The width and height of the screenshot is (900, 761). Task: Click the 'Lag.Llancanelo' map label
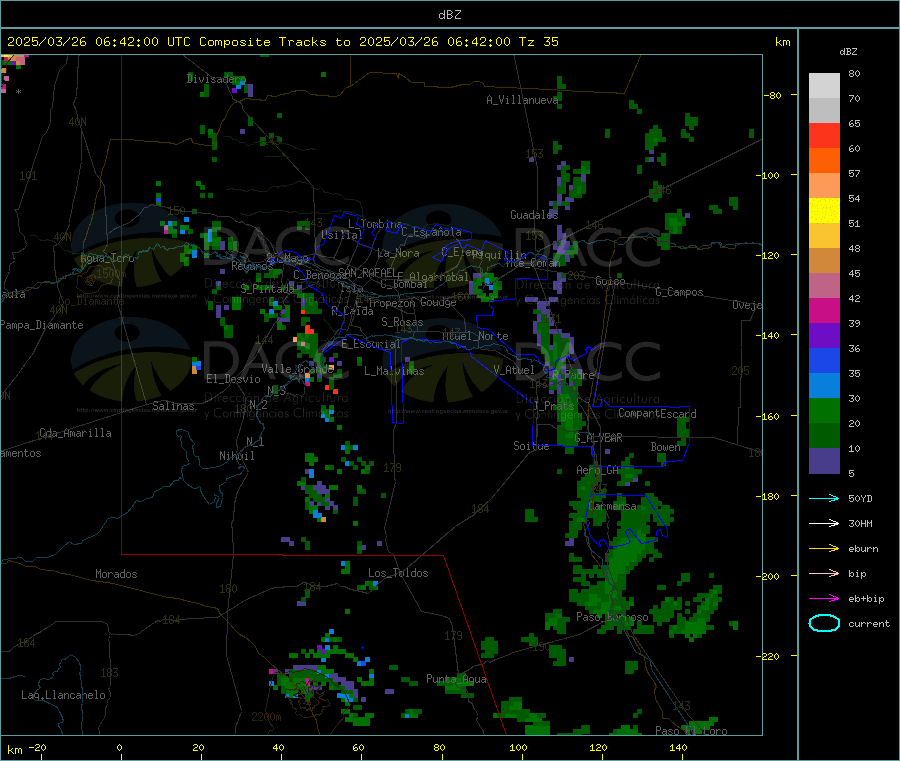tap(63, 695)
